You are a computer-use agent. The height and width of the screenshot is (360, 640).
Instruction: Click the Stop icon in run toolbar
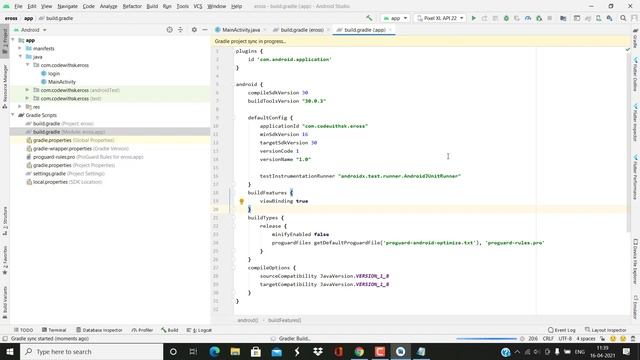[550, 18]
